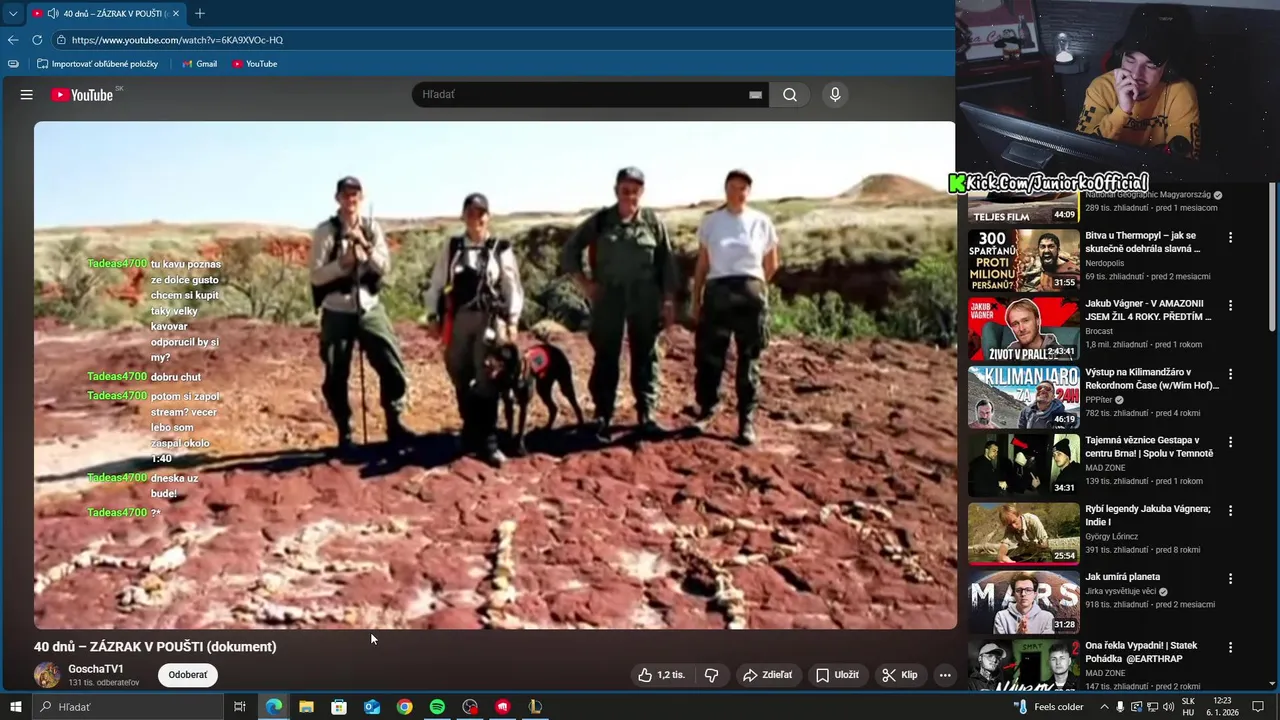Mute the tab via speaker icon
The height and width of the screenshot is (720, 1280).
(x=52, y=13)
